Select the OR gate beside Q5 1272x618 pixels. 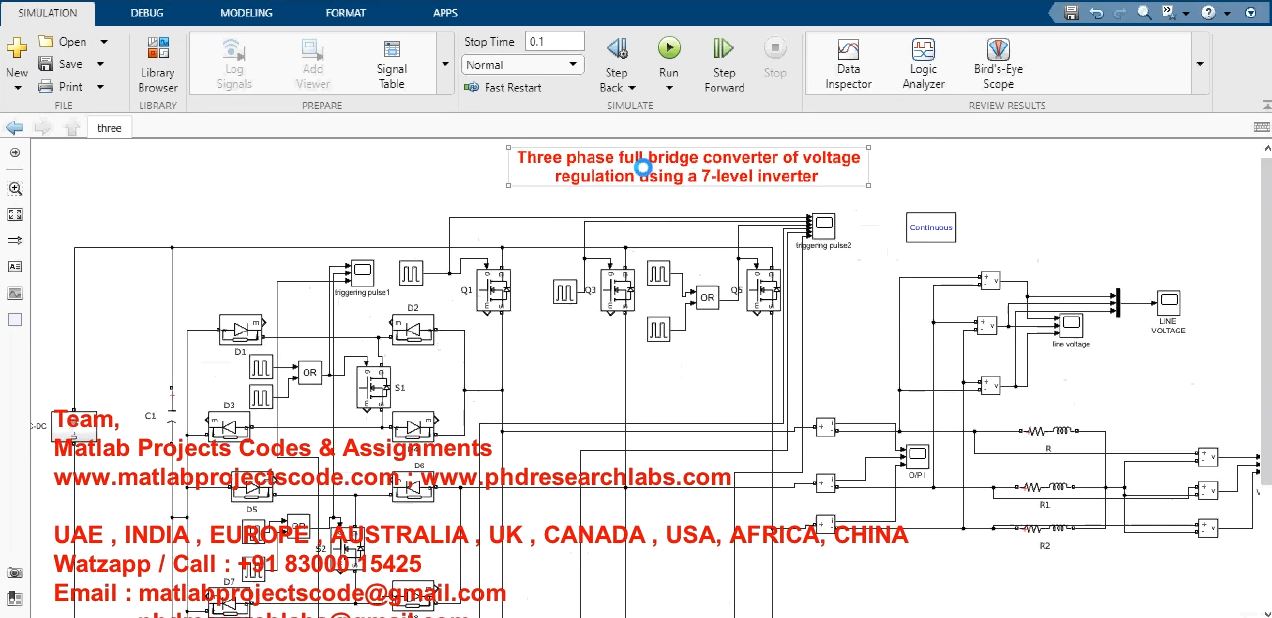click(x=707, y=297)
